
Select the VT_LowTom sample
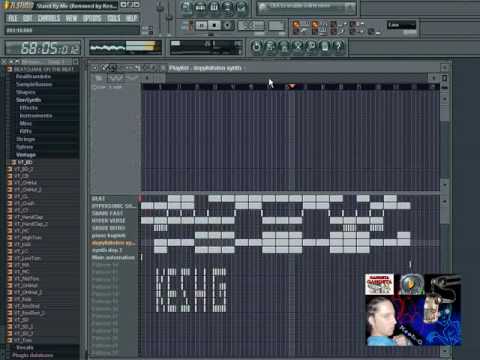click(28, 258)
